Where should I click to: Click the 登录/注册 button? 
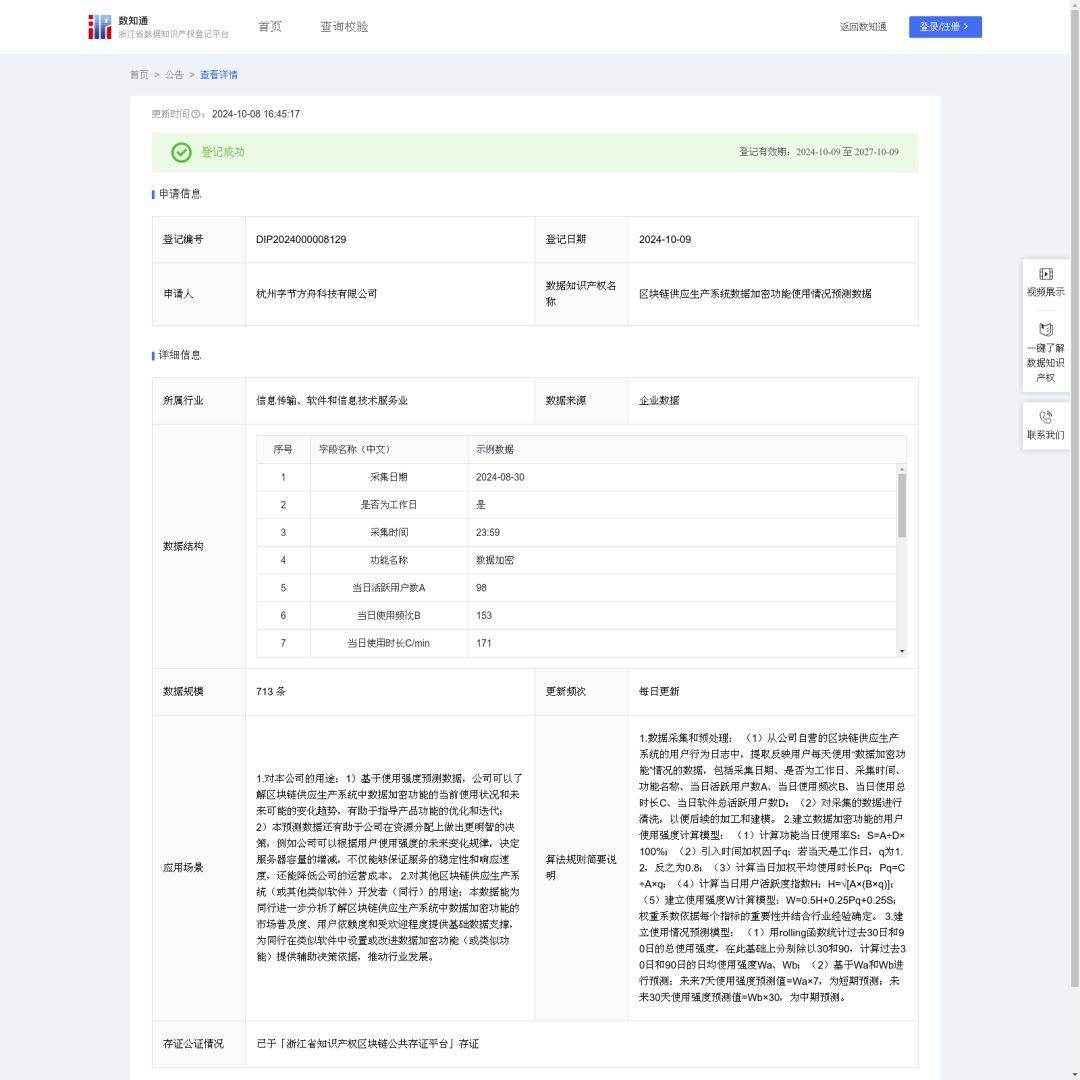pyautogui.click(x=945, y=27)
